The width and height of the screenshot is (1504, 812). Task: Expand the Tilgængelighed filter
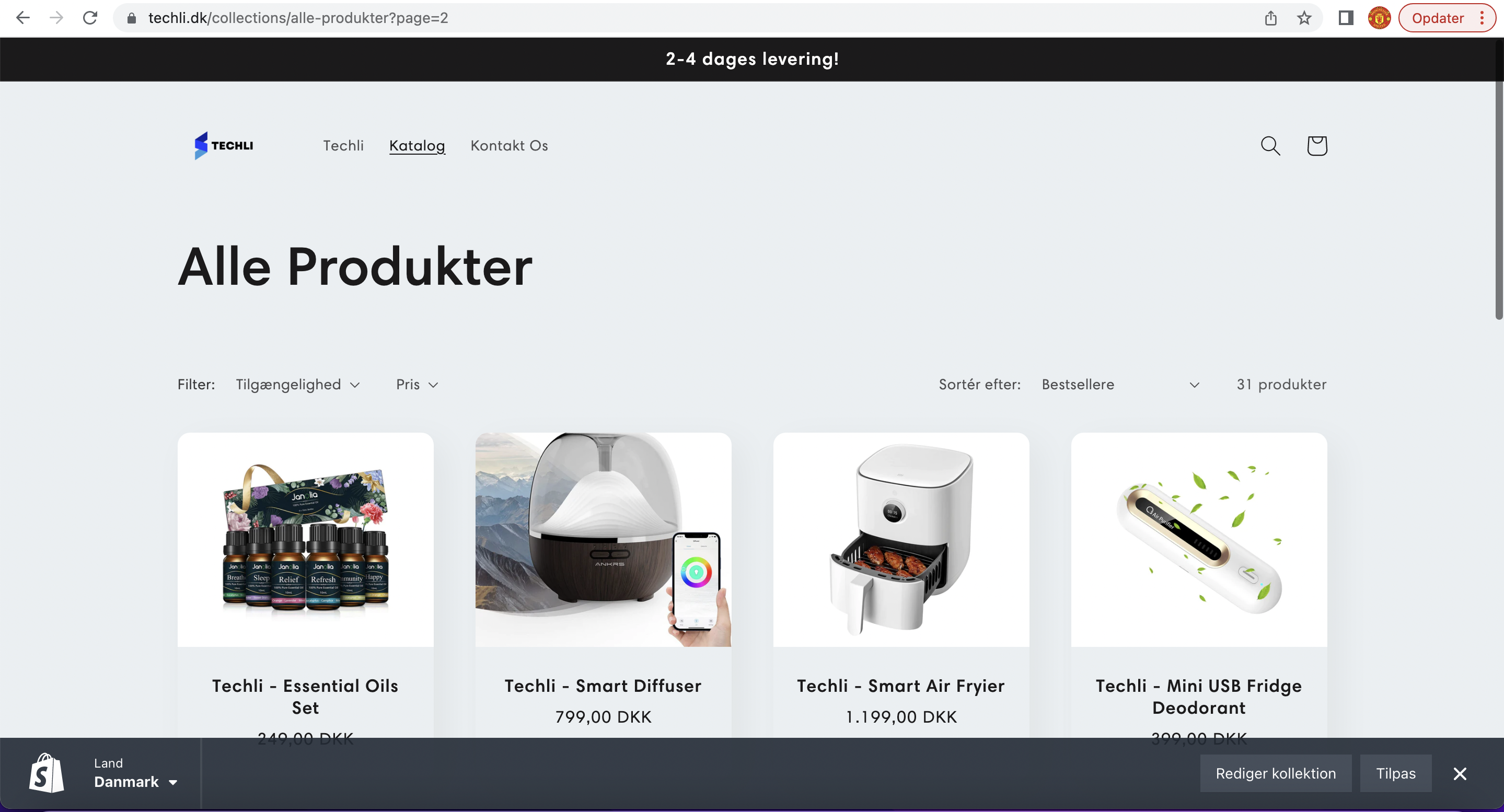click(298, 384)
